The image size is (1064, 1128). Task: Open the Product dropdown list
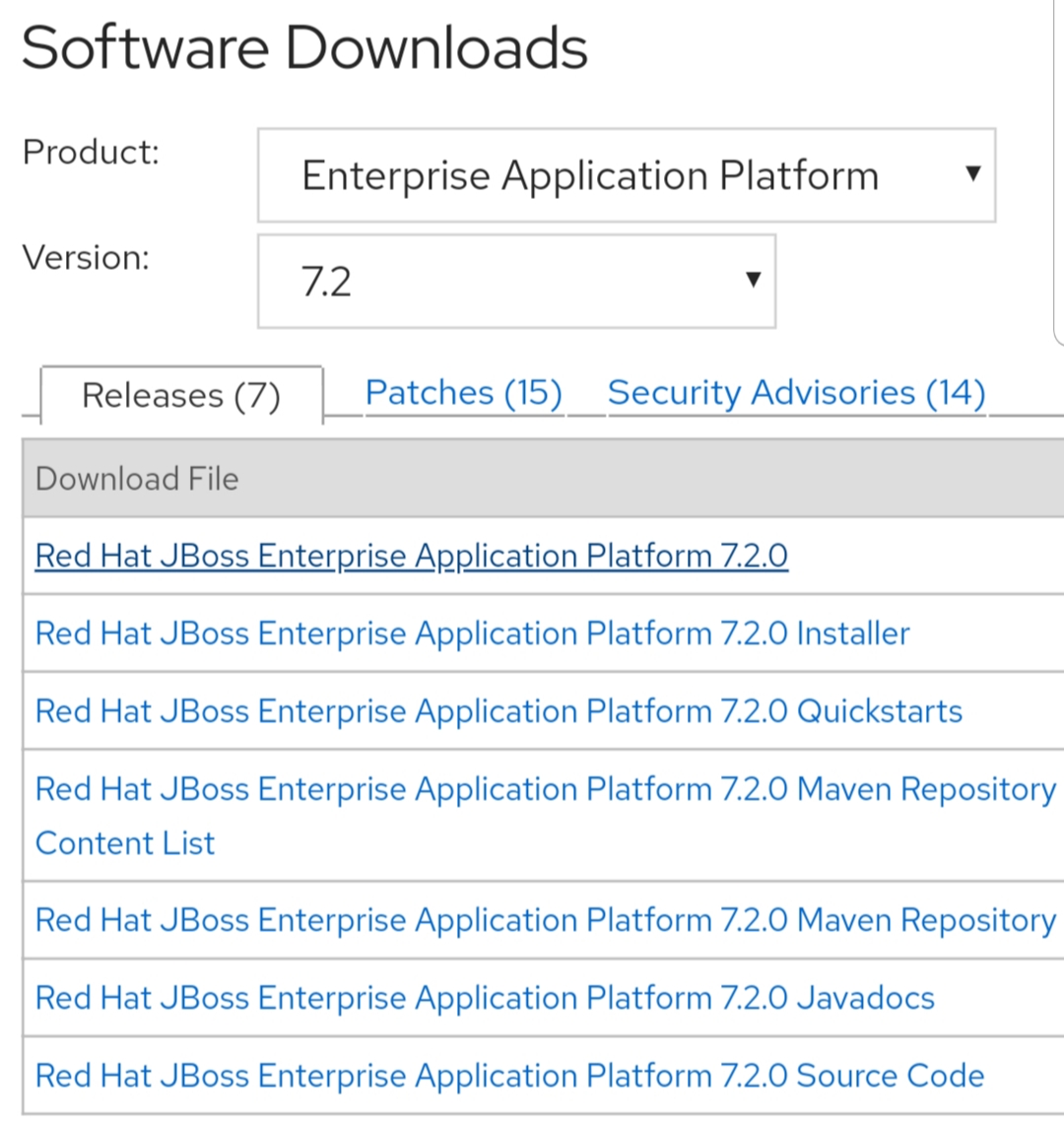[627, 175]
